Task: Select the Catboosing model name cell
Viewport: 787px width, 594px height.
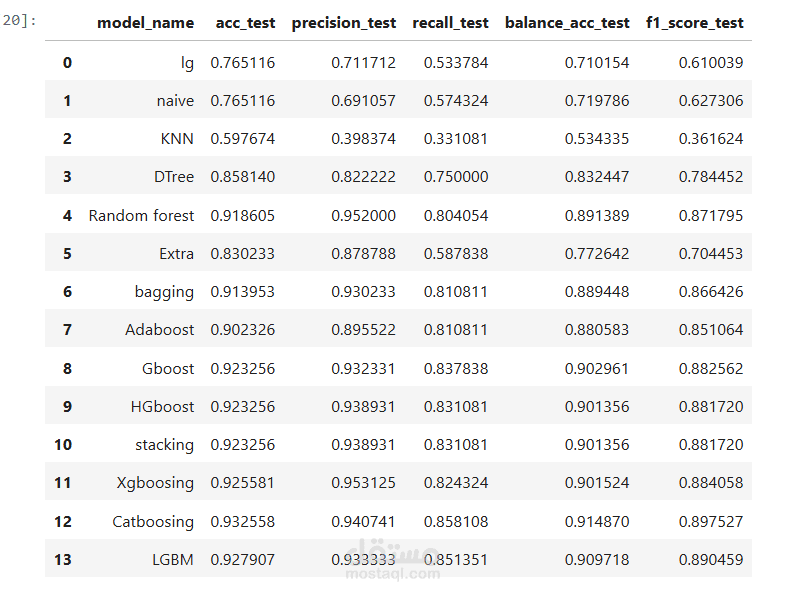Action: [x=152, y=521]
